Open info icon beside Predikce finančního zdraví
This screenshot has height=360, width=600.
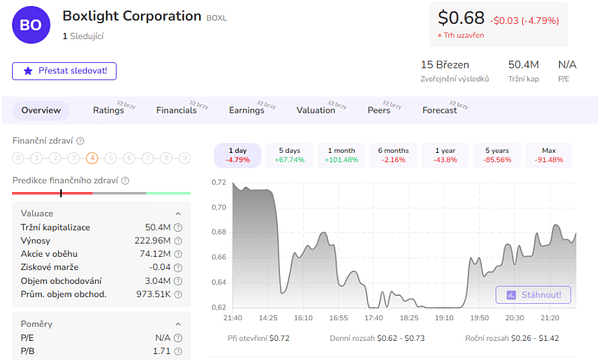tap(125, 181)
